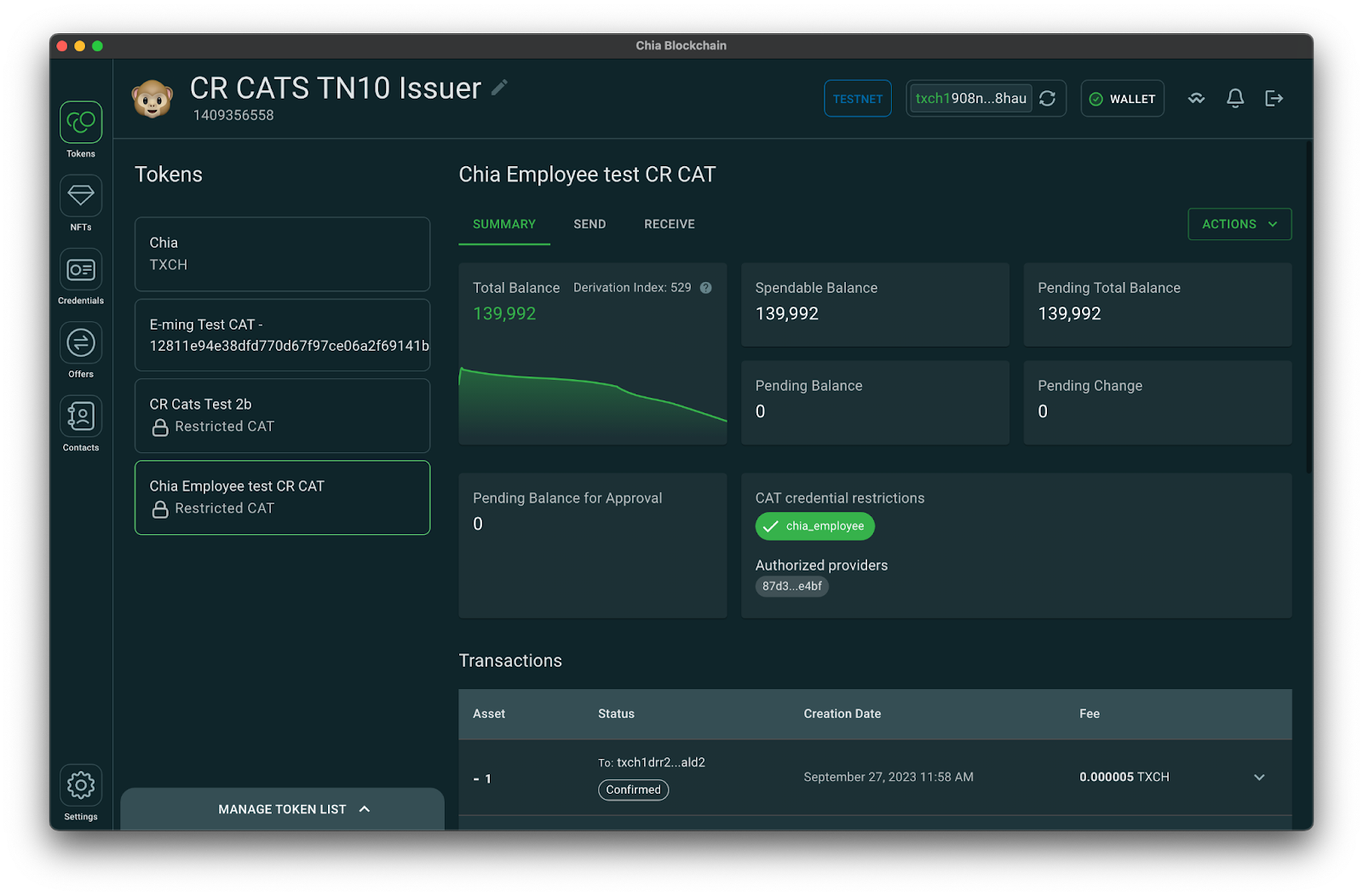This screenshot has width=1363, height=896.
Task: Open the Actions dropdown
Action: 1239,224
